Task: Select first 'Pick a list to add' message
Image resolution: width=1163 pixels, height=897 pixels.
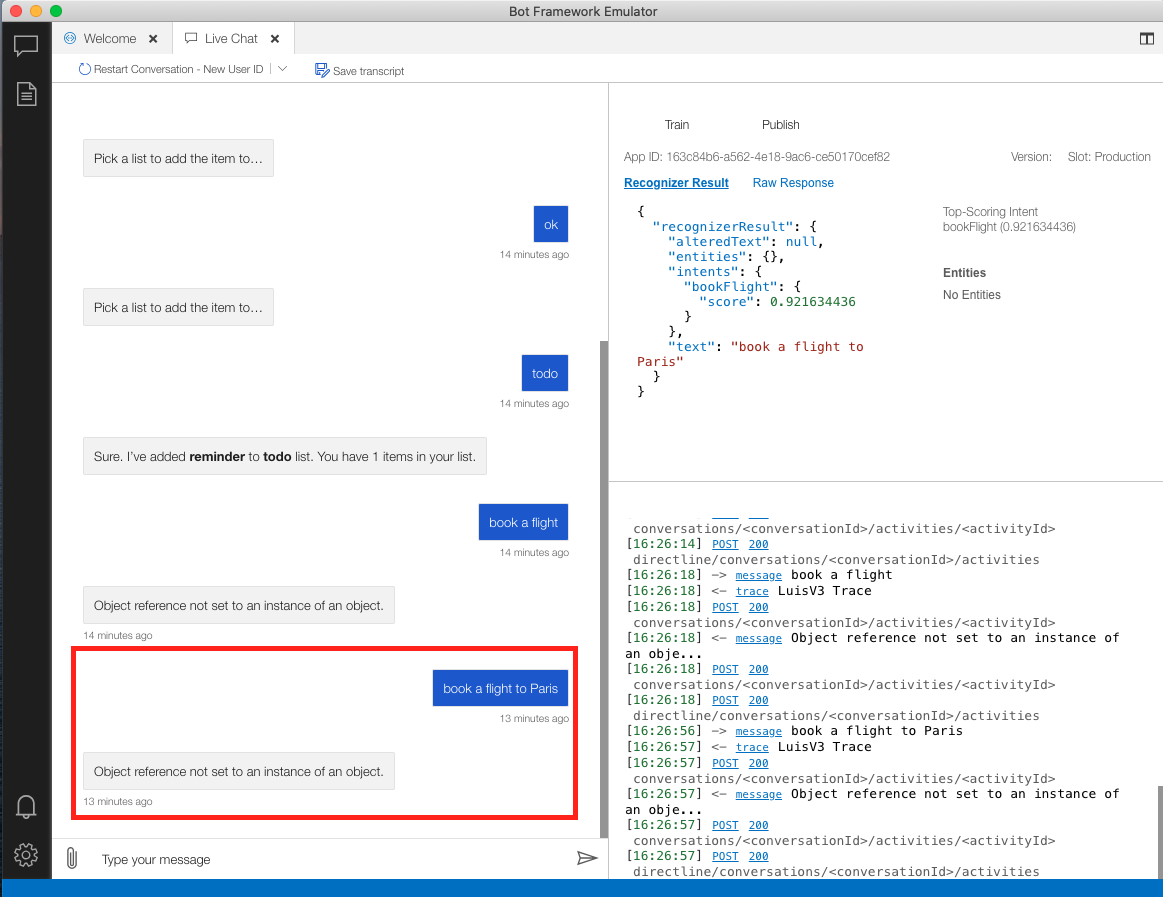Action: tap(178, 158)
